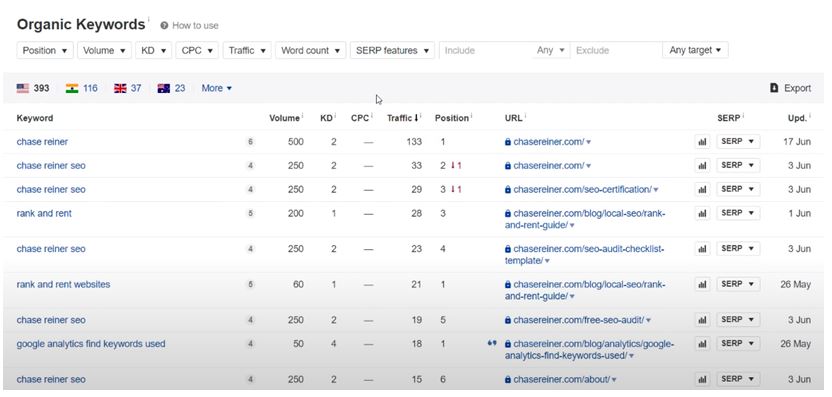Click the 17 Jun update date
This screenshot has width=832, height=397.
pos(797,142)
